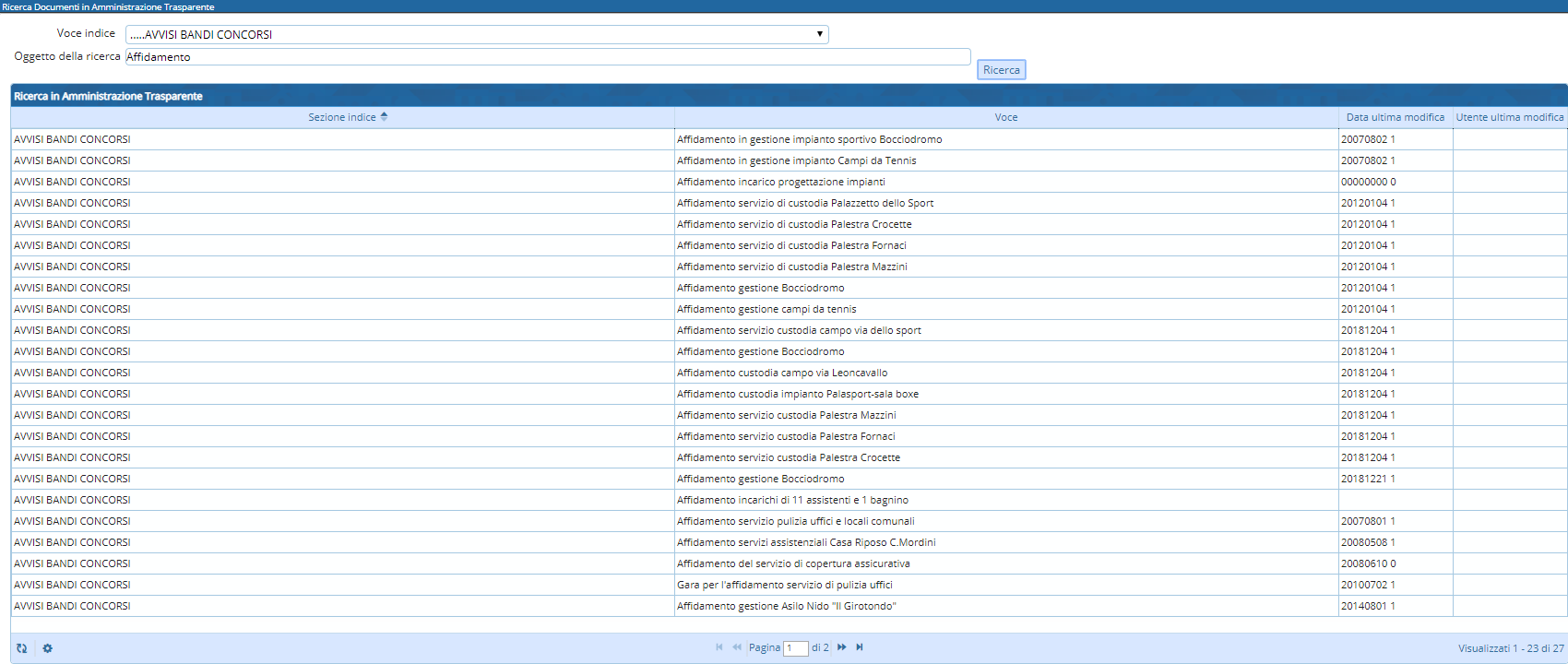Select row Affidamento gestione Asilo Nido Il Girotondo
The height and width of the screenshot is (664, 1568).
pos(786,606)
